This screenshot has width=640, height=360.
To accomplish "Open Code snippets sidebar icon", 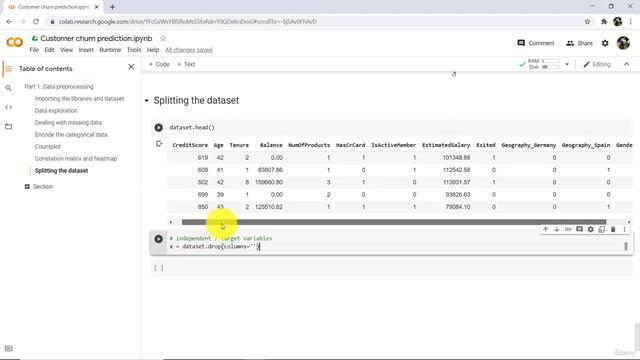I will (x=9, y=107).
